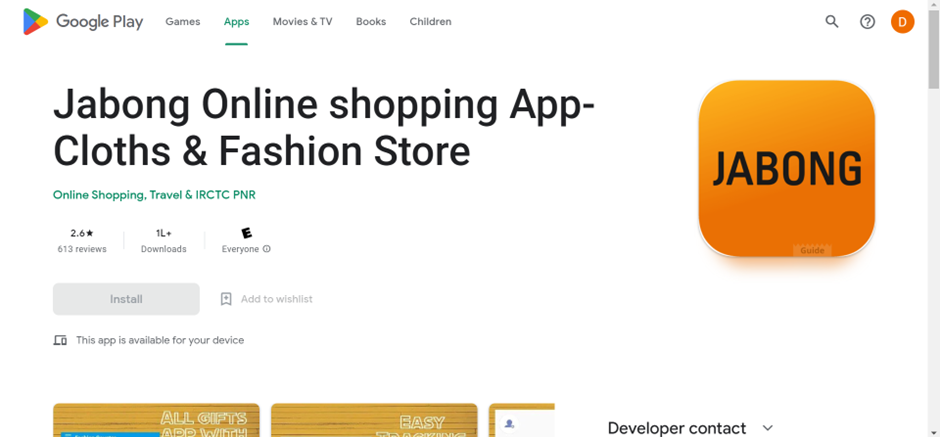Click the scrollbar up arrow
This screenshot has height=437, width=940.
[934, 5]
